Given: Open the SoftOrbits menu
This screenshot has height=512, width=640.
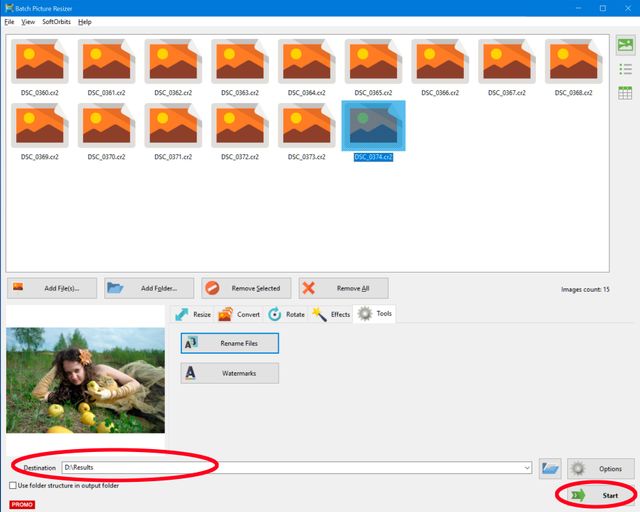Looking at the screenshot, I should [x=55, y=21].
